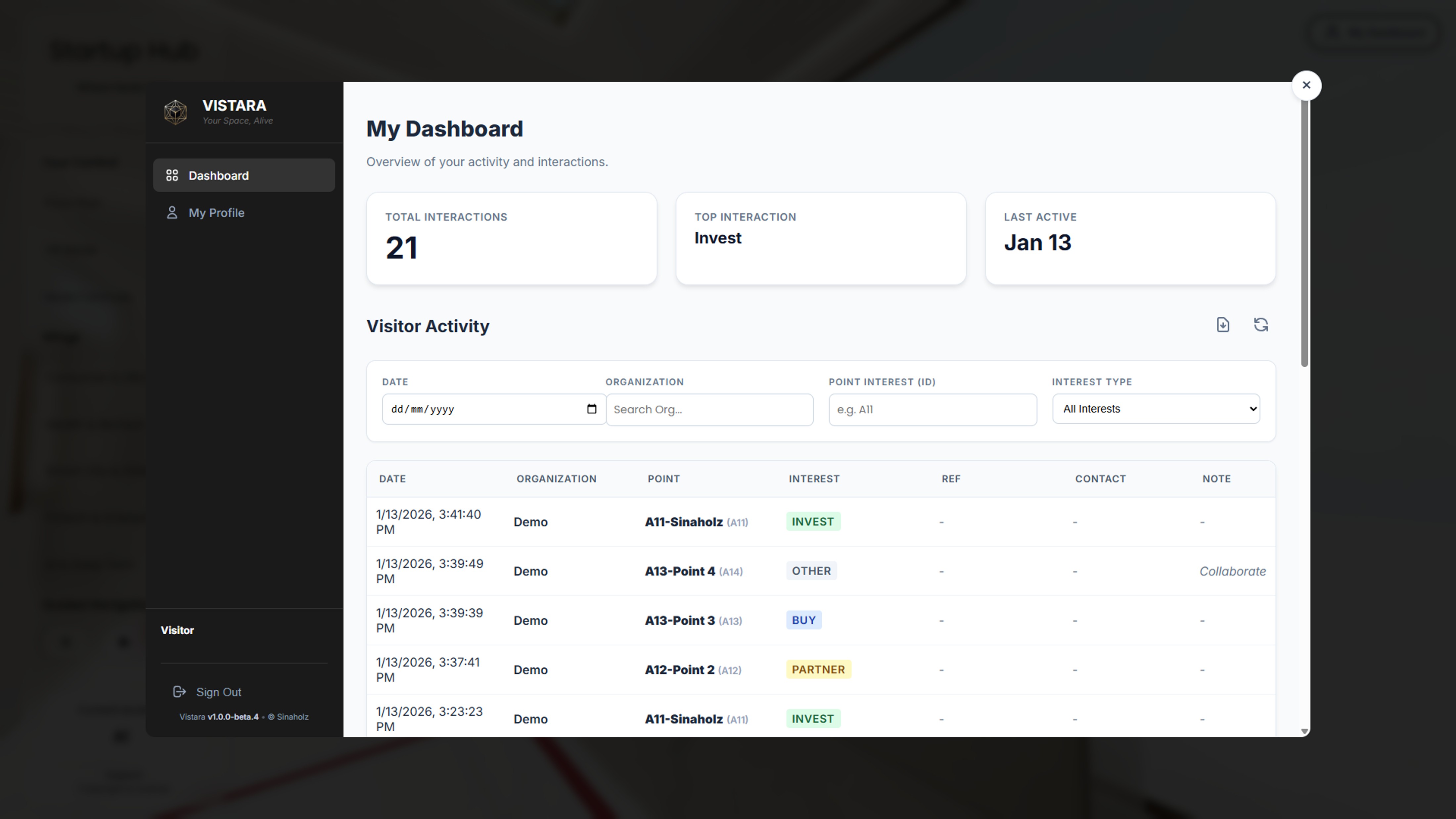Click the Vistara cube logo
The image size is (1456, 819).
175,112
